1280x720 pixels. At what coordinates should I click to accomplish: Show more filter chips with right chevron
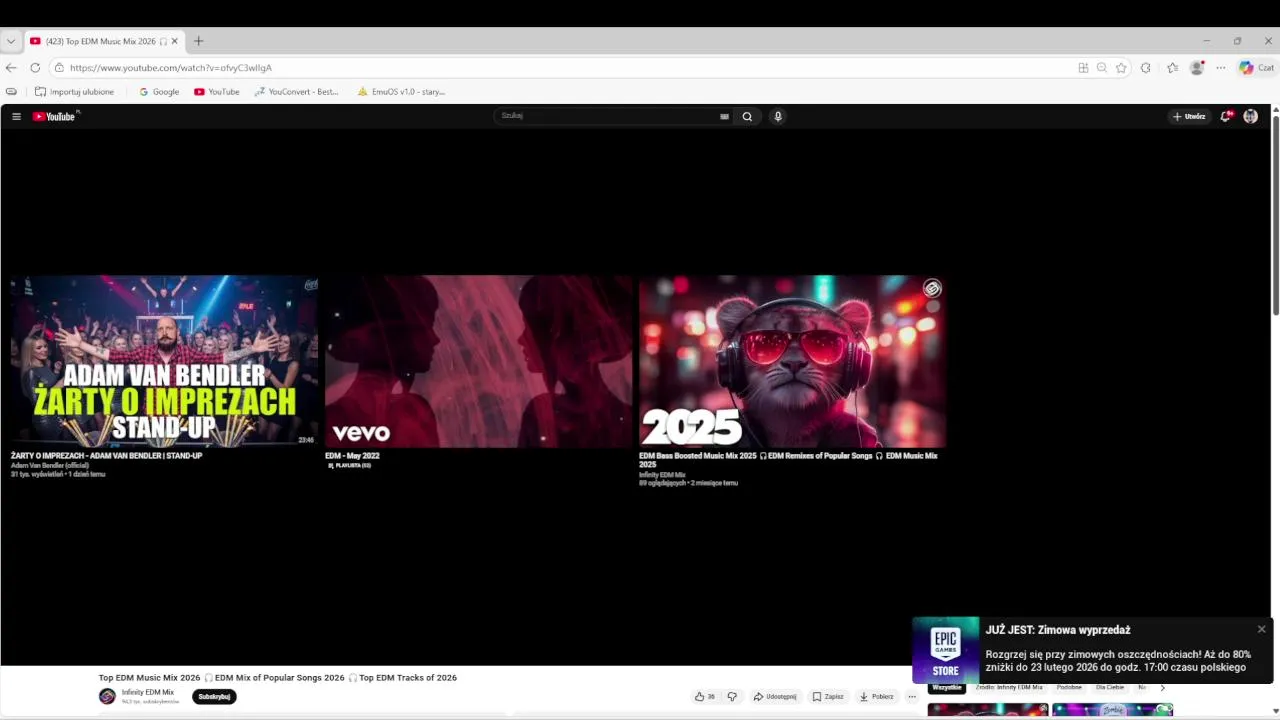(x=1162, y=688)
